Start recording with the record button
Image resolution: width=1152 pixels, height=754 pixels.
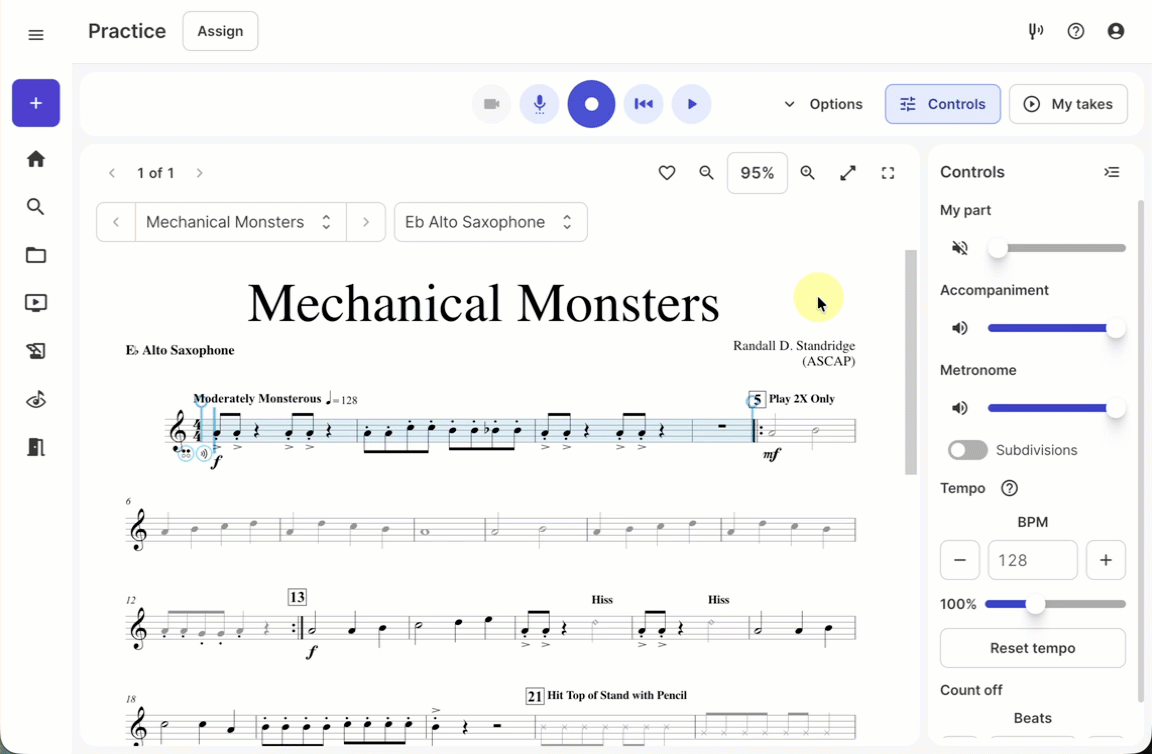tap(591, 104)
